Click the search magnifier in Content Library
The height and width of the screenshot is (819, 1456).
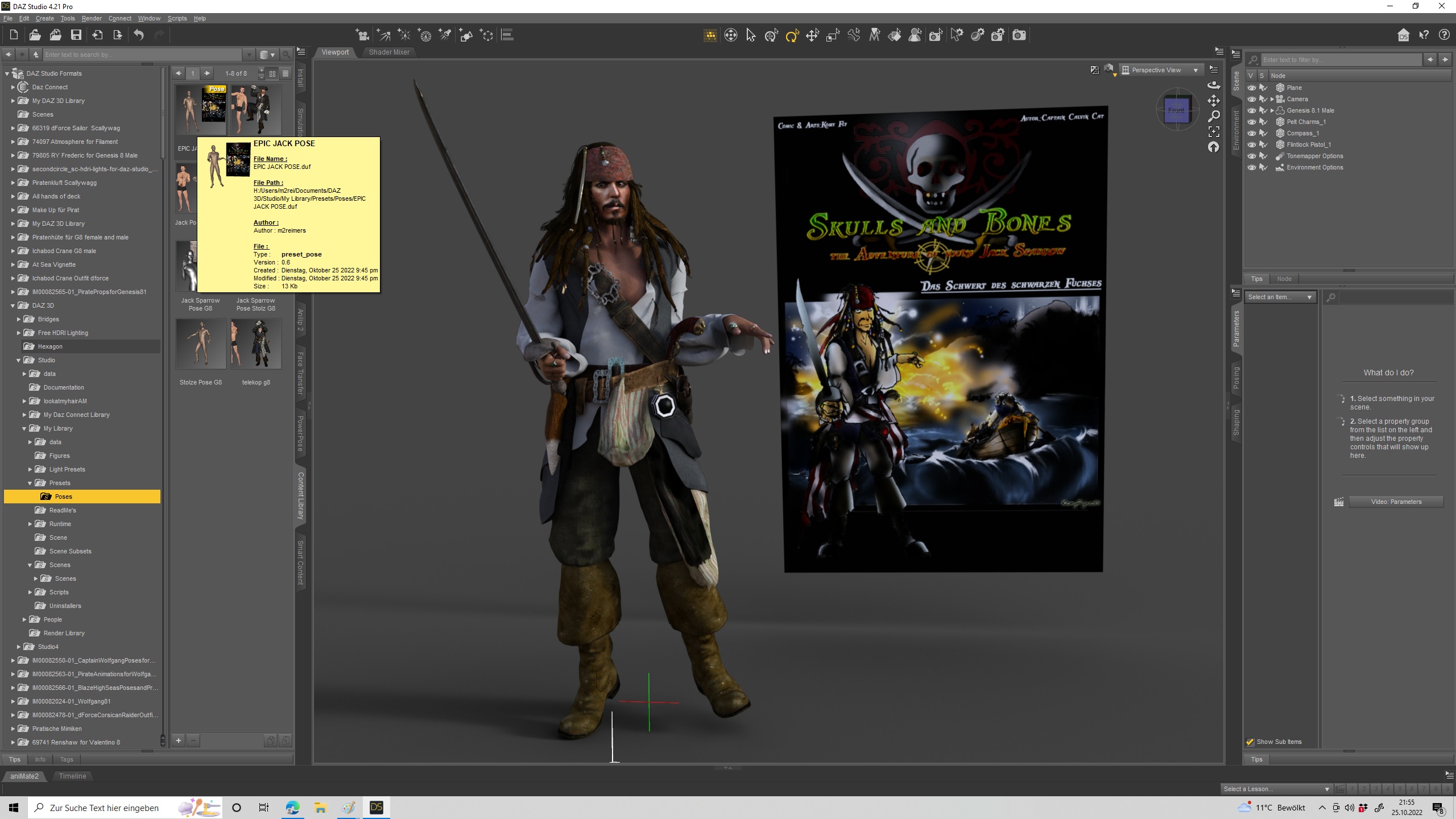pos(286,55)
